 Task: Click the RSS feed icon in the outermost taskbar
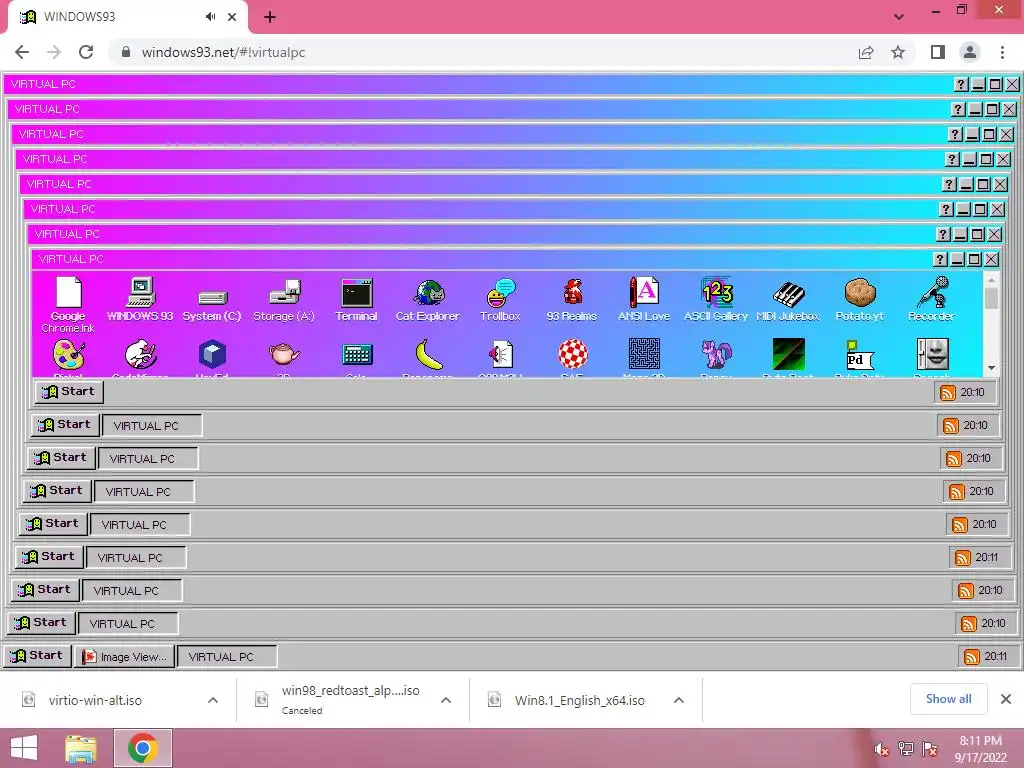(x=972, y=656)
